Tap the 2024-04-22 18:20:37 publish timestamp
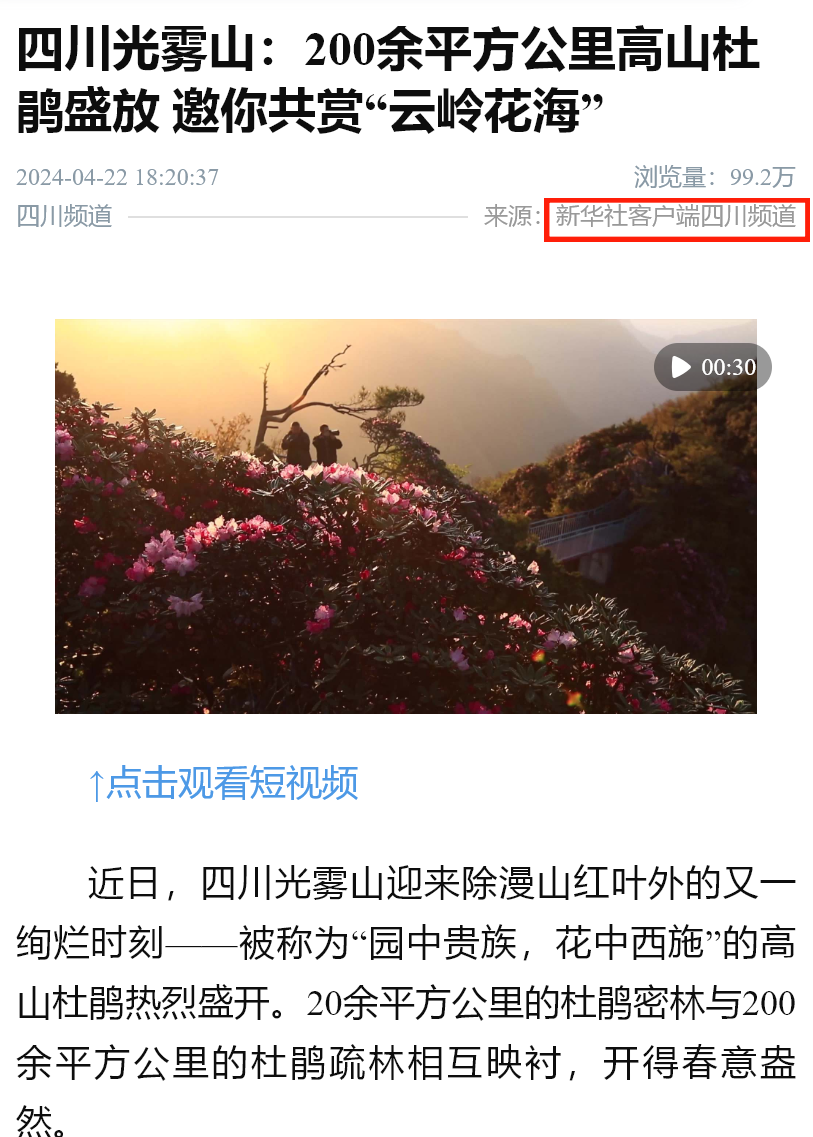 click(117, 177)
